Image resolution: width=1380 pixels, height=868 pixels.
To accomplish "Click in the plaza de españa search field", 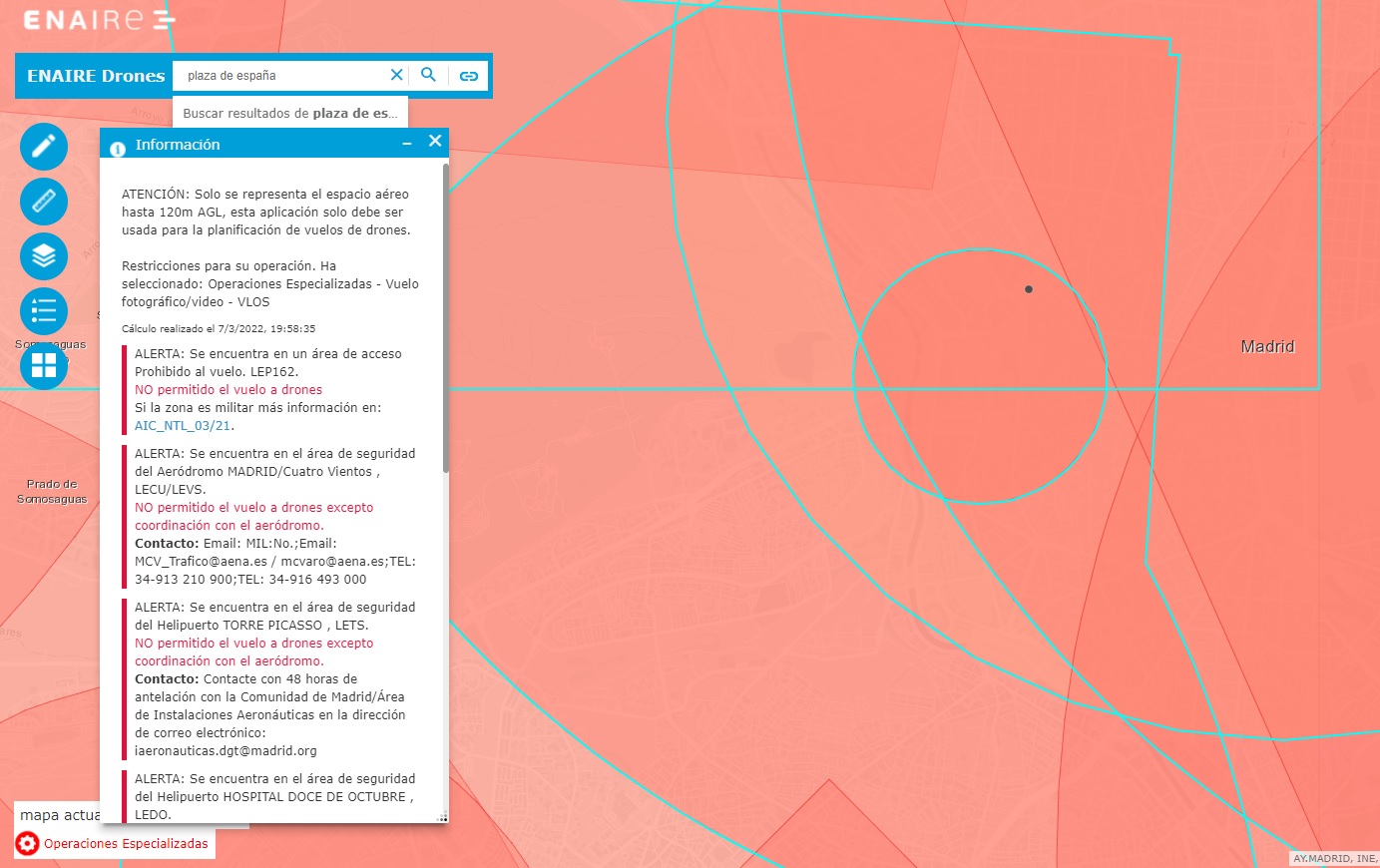I will [x=279, y=76].
